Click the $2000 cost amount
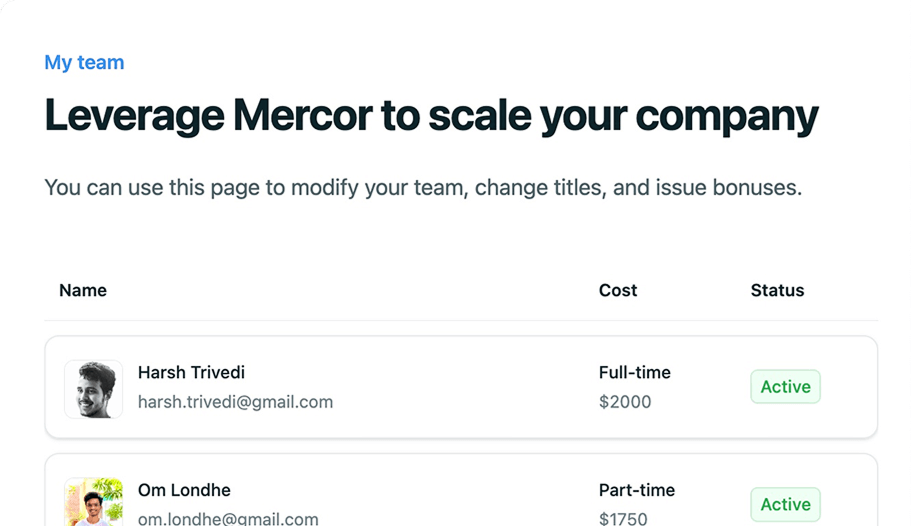This screenshot has width=911, height=526. [x=625, y=402]
